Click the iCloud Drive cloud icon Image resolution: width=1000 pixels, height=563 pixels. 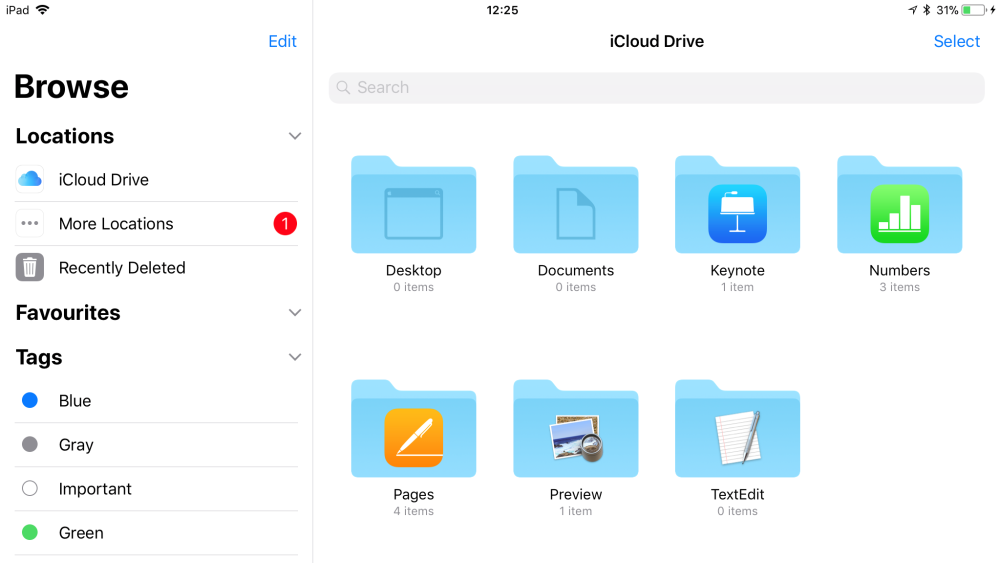[30, 179]
